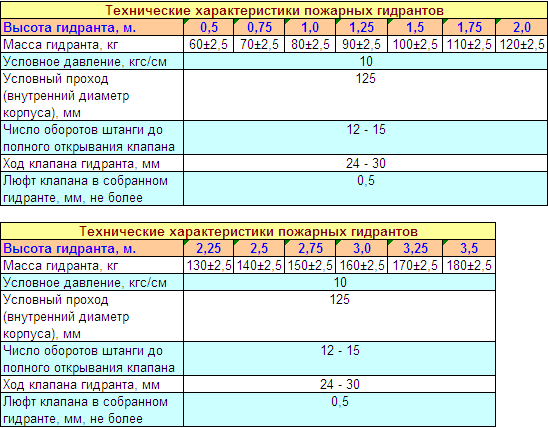Viewport: 548px width, 428px height.
Task: Click the 60±2,5 mass cell
Action: click(x=208, y=44)
